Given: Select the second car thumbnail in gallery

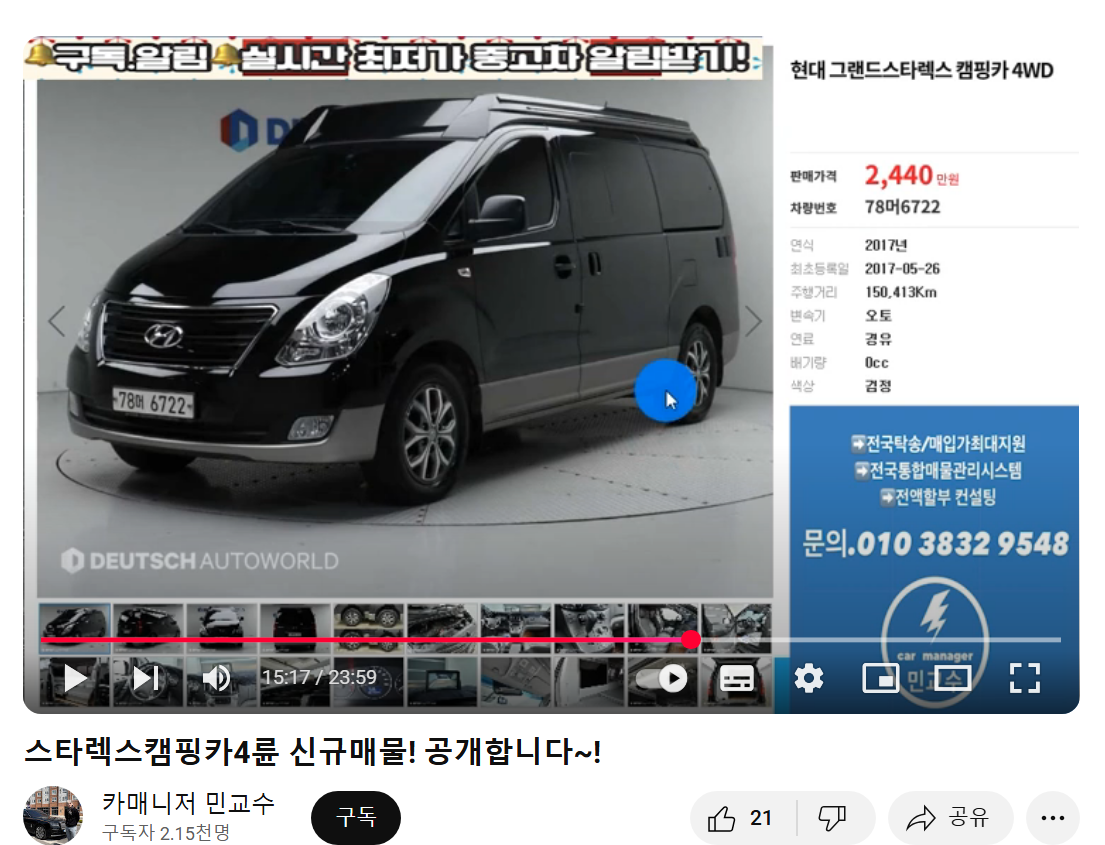Looking at the screenshot, I should coord(148,627).
